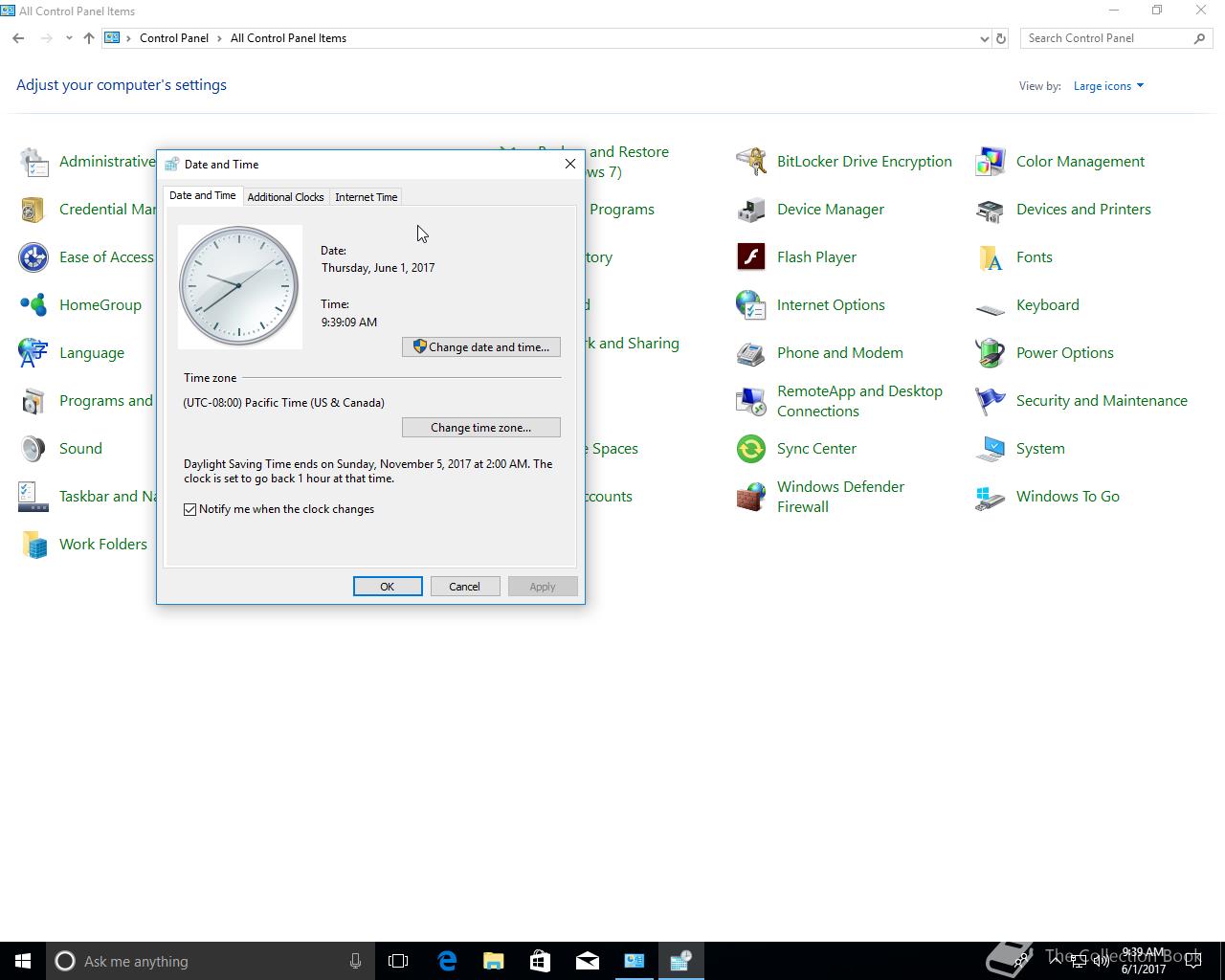1225x980 pixels.
Task: Click the Ease of Access icon
Action: click(x=33, y=257)
